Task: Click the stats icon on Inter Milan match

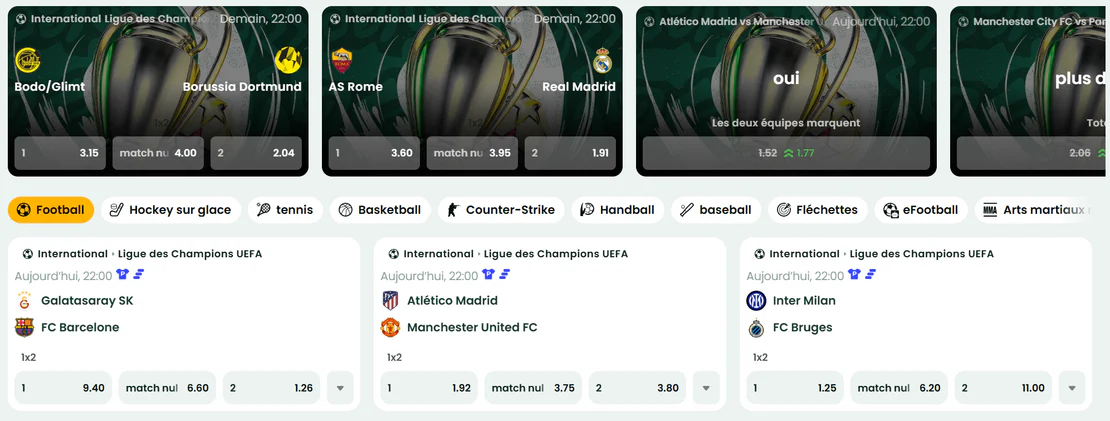Action: click(871, 275)
